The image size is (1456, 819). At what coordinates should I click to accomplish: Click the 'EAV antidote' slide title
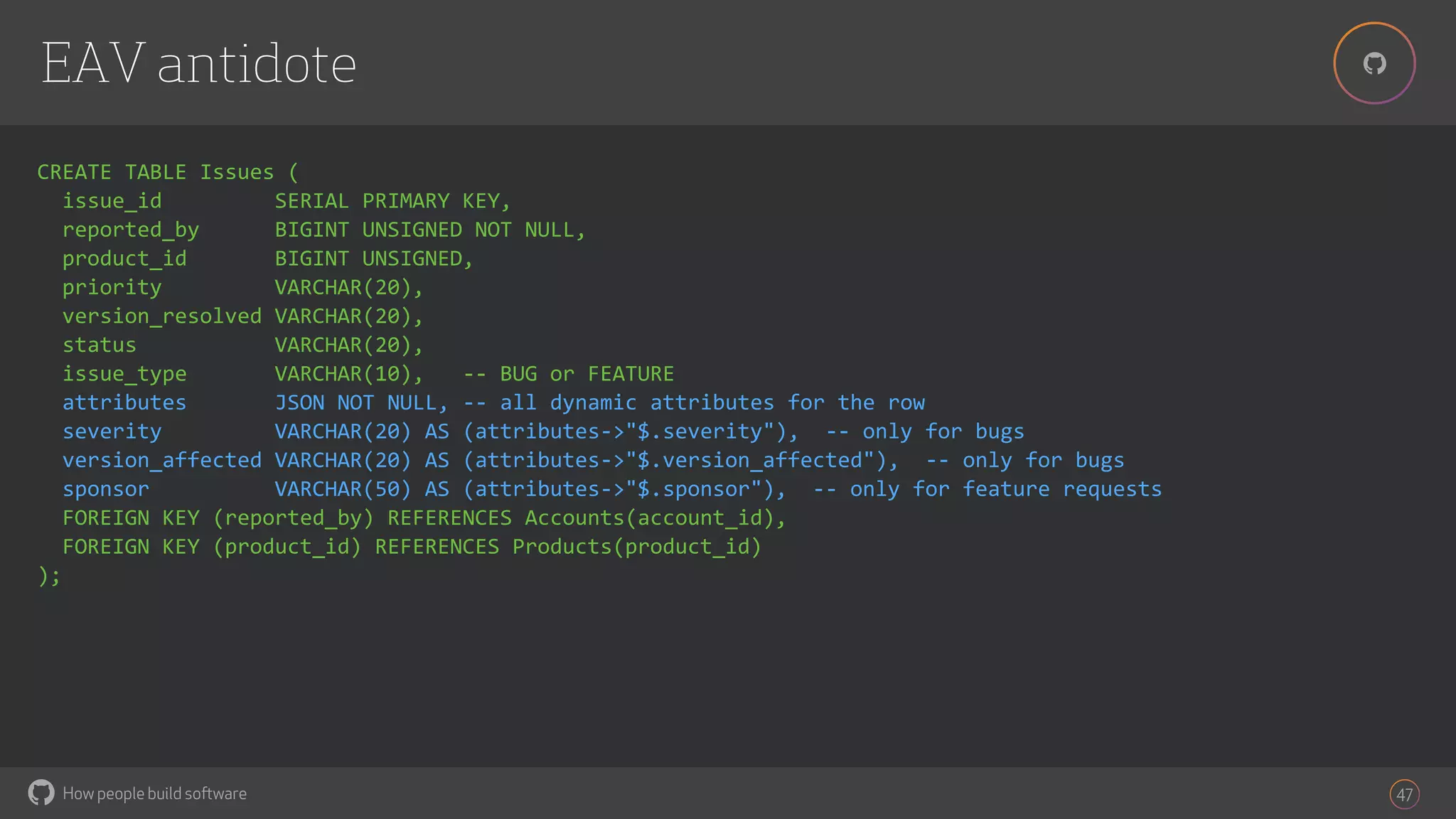point(199,63)
